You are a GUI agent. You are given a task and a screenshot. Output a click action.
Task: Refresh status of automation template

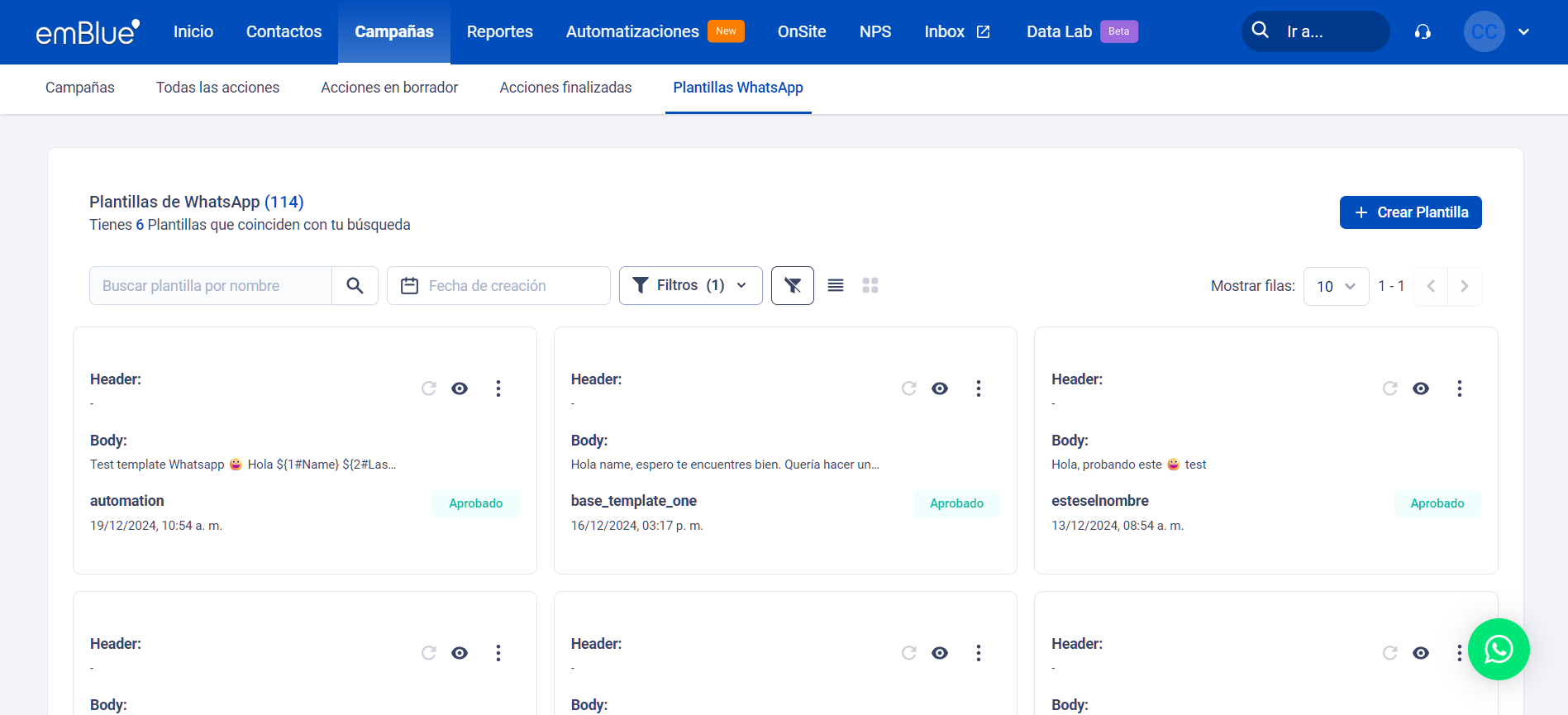tap(428, 388)
